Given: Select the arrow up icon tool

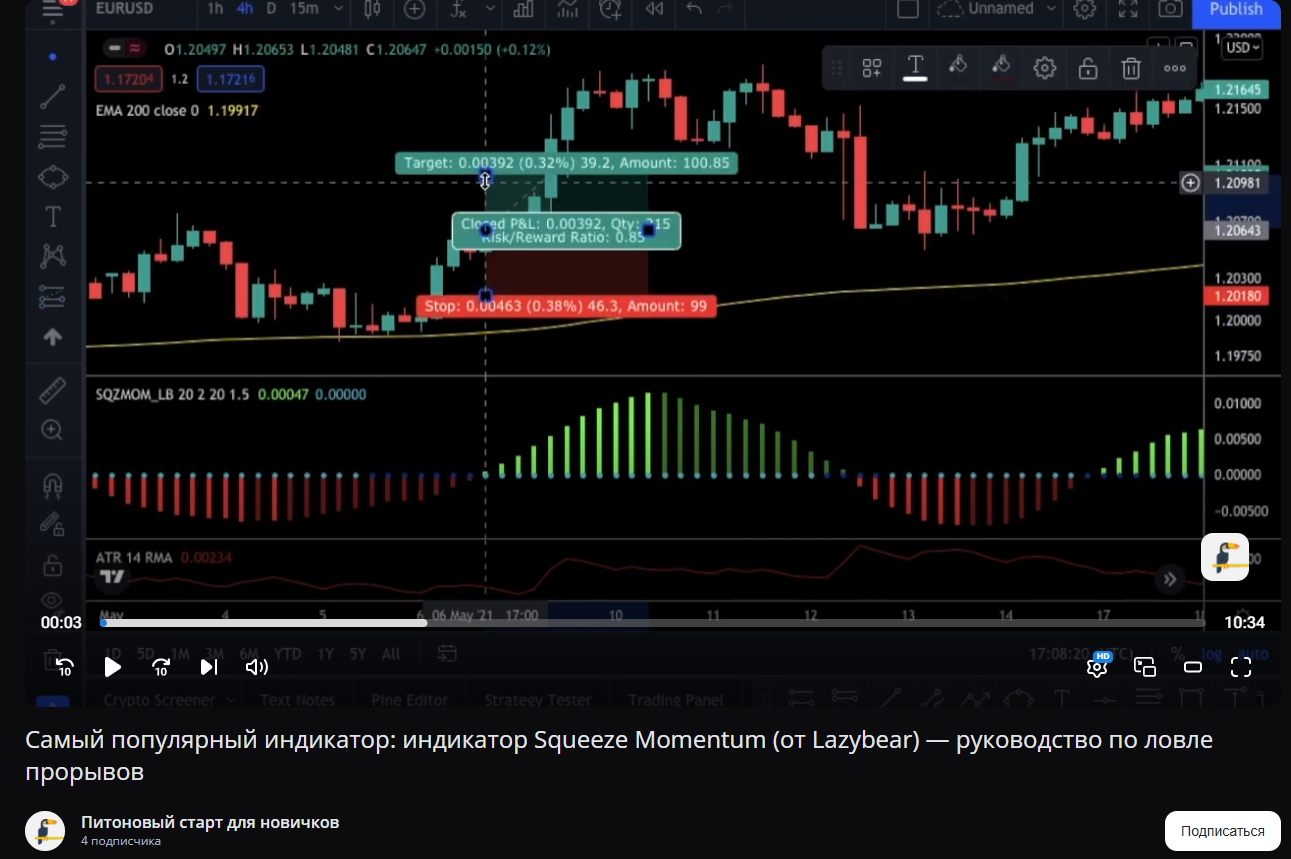Looking at the screenshot, I should coord(52,337).
